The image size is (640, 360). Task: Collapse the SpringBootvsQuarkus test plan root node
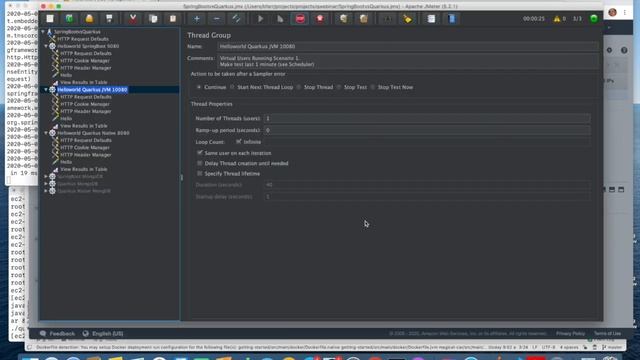pos(43,31)
